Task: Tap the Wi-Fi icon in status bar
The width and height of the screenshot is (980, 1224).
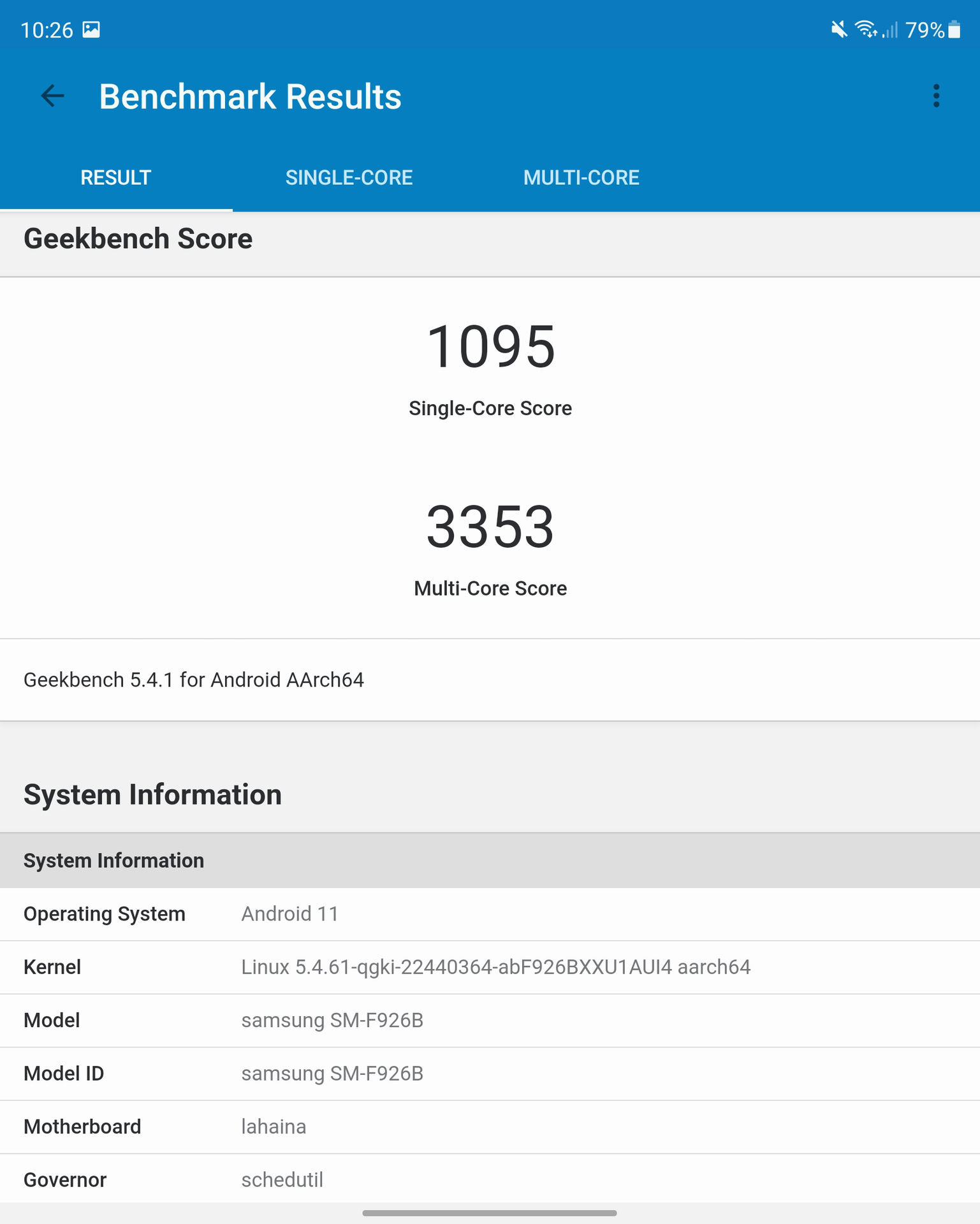Action: coord(865,29)
